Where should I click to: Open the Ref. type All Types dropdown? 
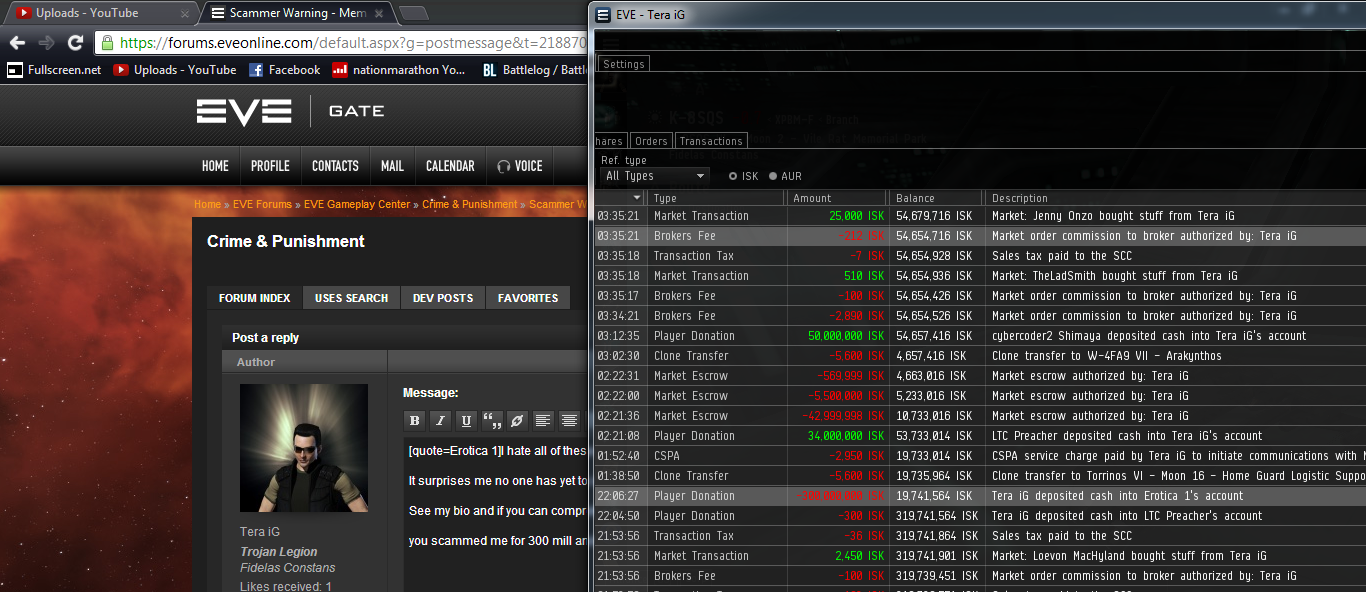coord(654,176)
